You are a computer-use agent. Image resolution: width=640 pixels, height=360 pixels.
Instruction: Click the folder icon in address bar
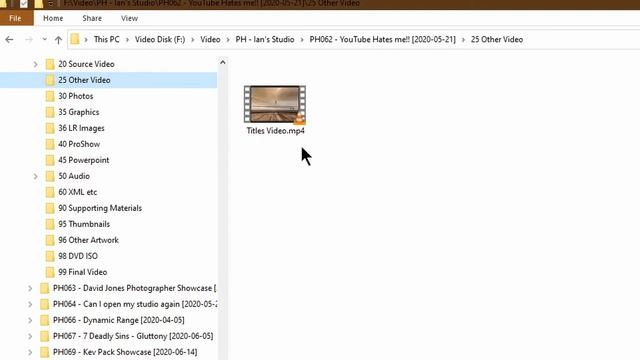coord(75,39)
